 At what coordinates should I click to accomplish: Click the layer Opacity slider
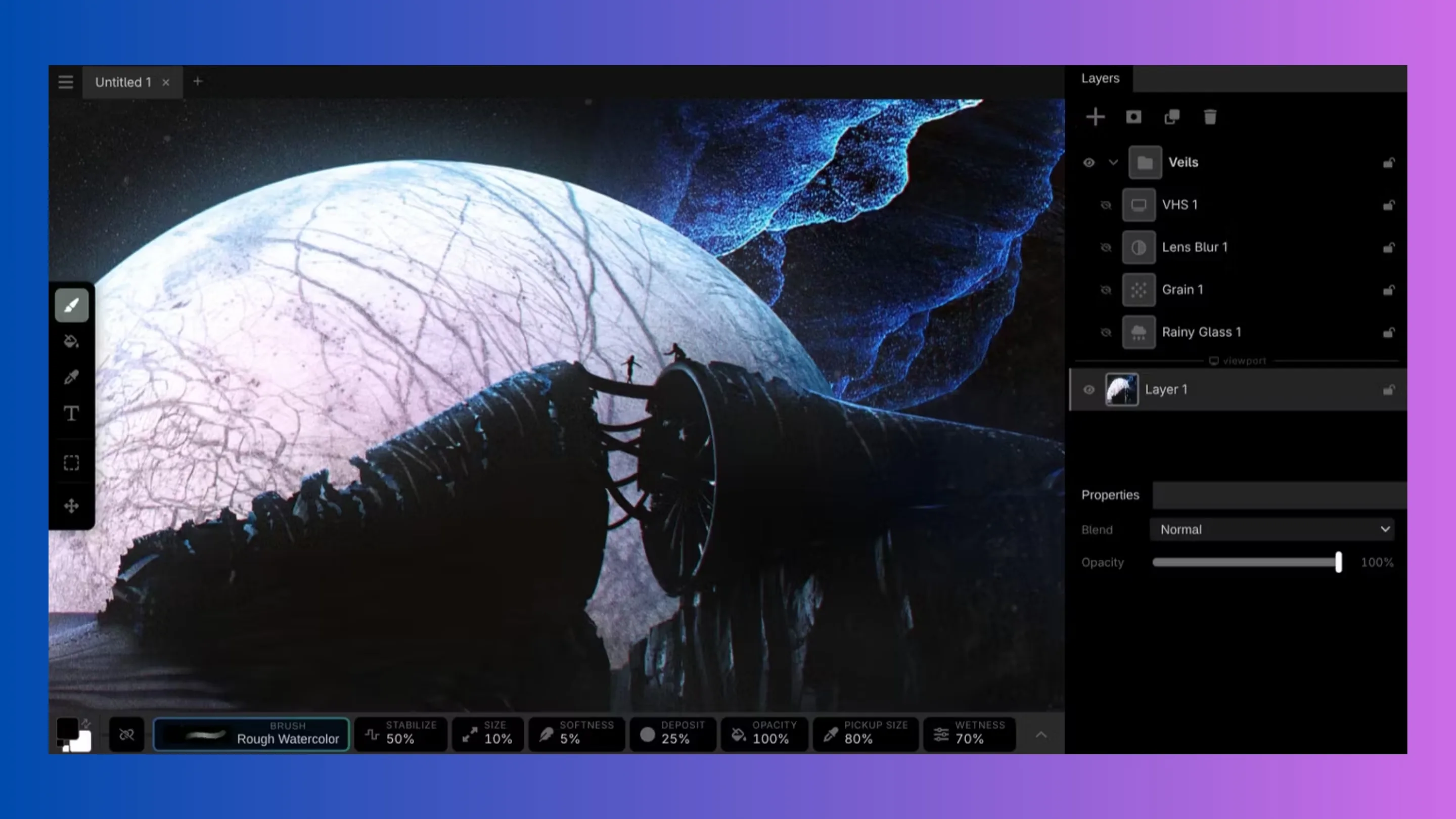pos(1247,562)
